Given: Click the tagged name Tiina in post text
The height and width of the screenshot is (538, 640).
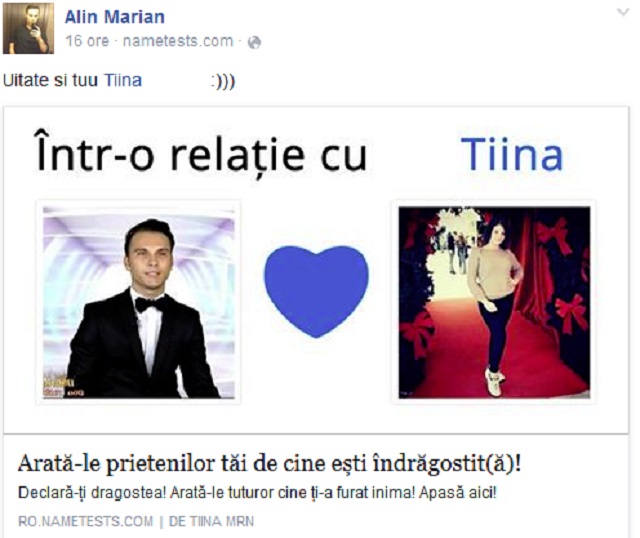Looking at the screenshot, I should (x=123, y=80).
